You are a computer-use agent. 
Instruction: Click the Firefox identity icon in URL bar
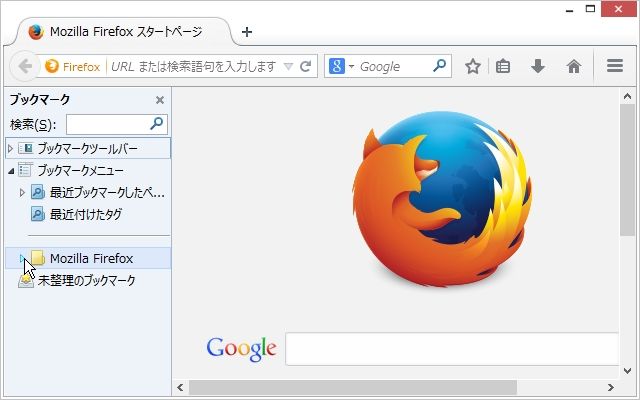[52, 66]
